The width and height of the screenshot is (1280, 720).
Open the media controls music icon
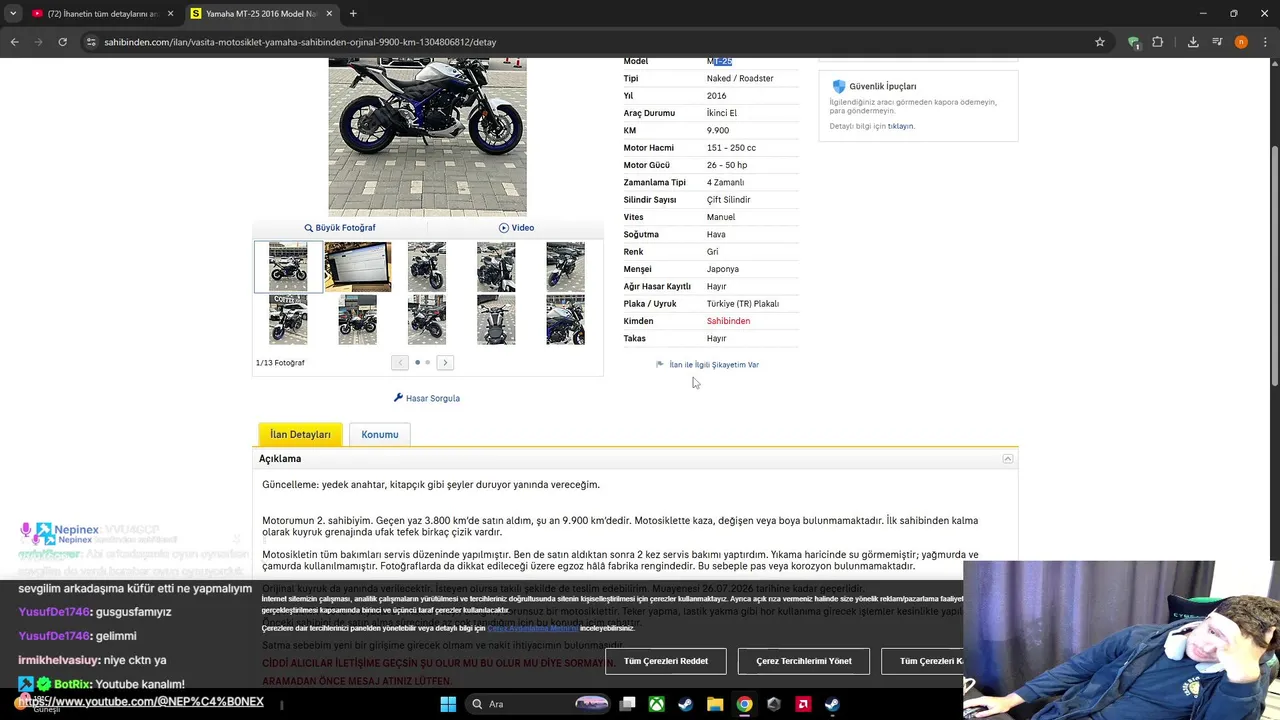[1217, 42]
